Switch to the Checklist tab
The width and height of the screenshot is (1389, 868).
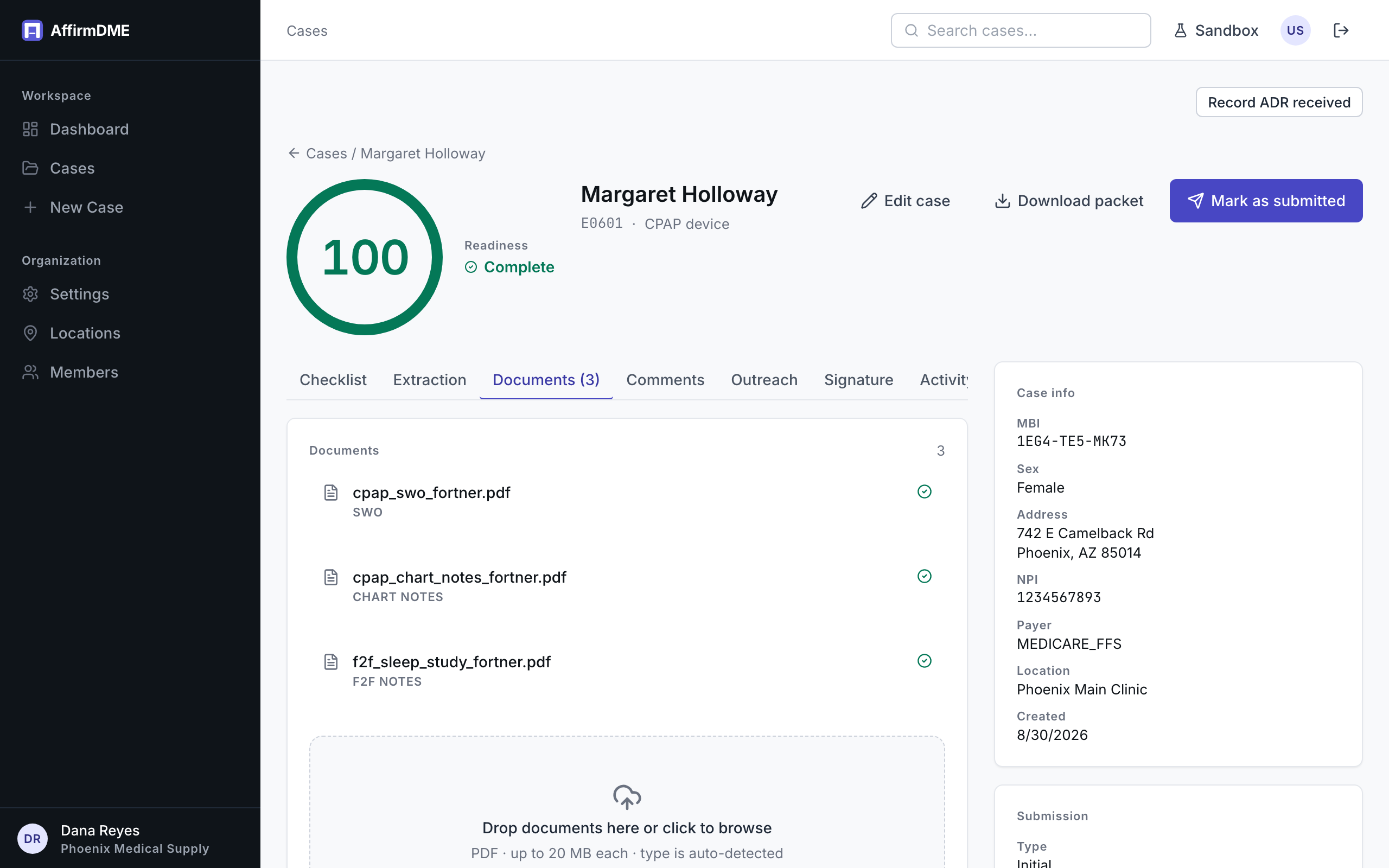coord(333,380)
